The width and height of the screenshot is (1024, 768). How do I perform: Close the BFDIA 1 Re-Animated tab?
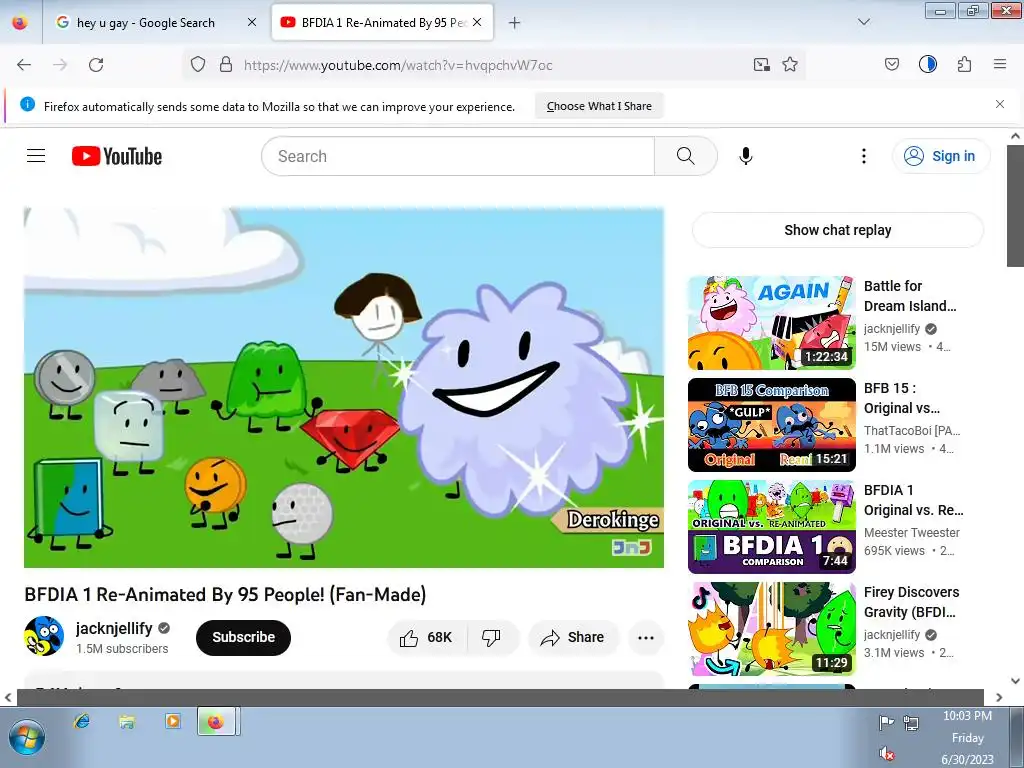pyautogui.click(x=477, y=22)
